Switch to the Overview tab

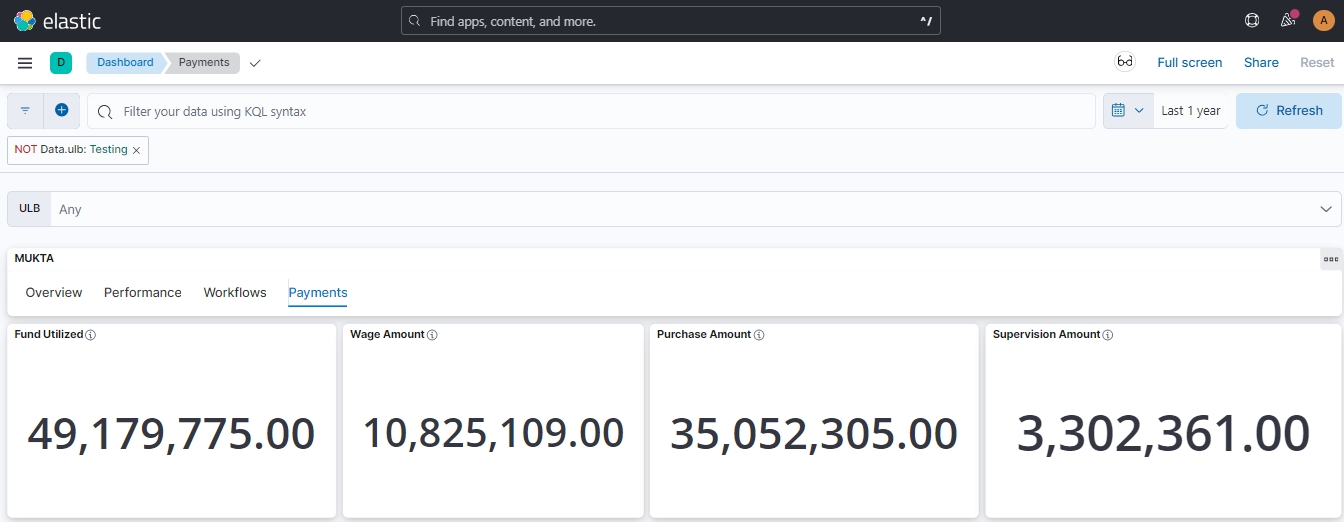pos(54,293)
